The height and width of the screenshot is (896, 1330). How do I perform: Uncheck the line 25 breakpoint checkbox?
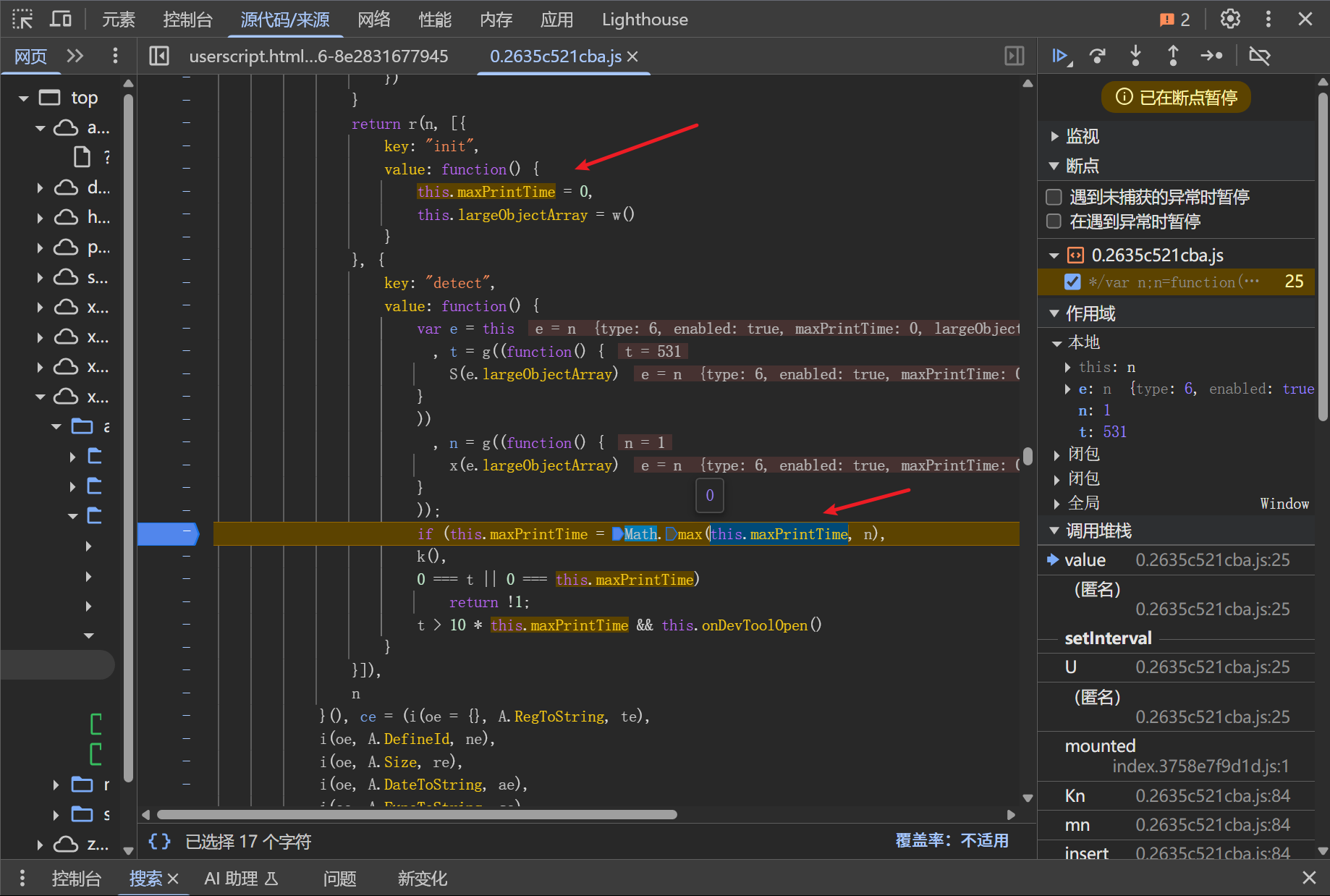(1072, 282)
